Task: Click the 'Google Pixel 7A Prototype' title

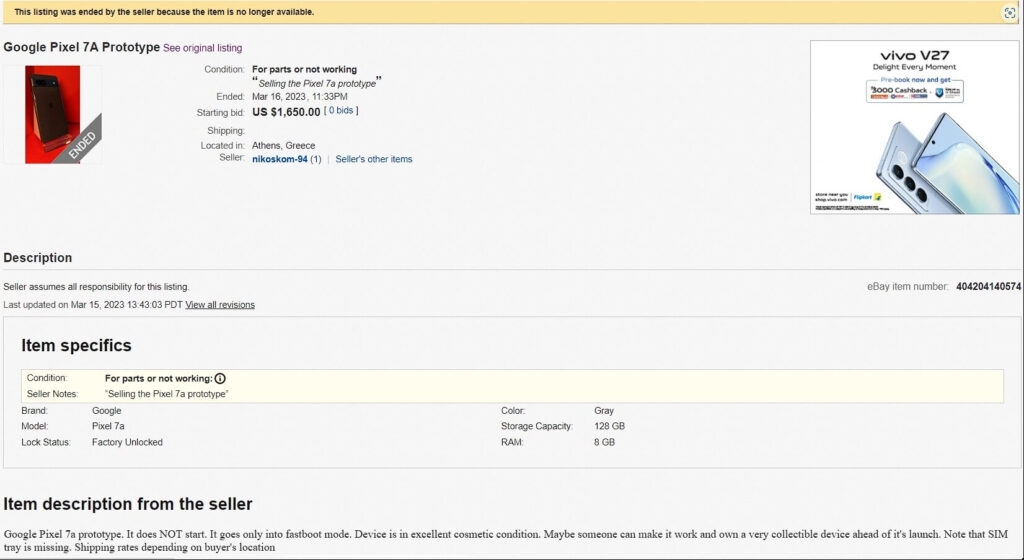Action: (82, 47)
